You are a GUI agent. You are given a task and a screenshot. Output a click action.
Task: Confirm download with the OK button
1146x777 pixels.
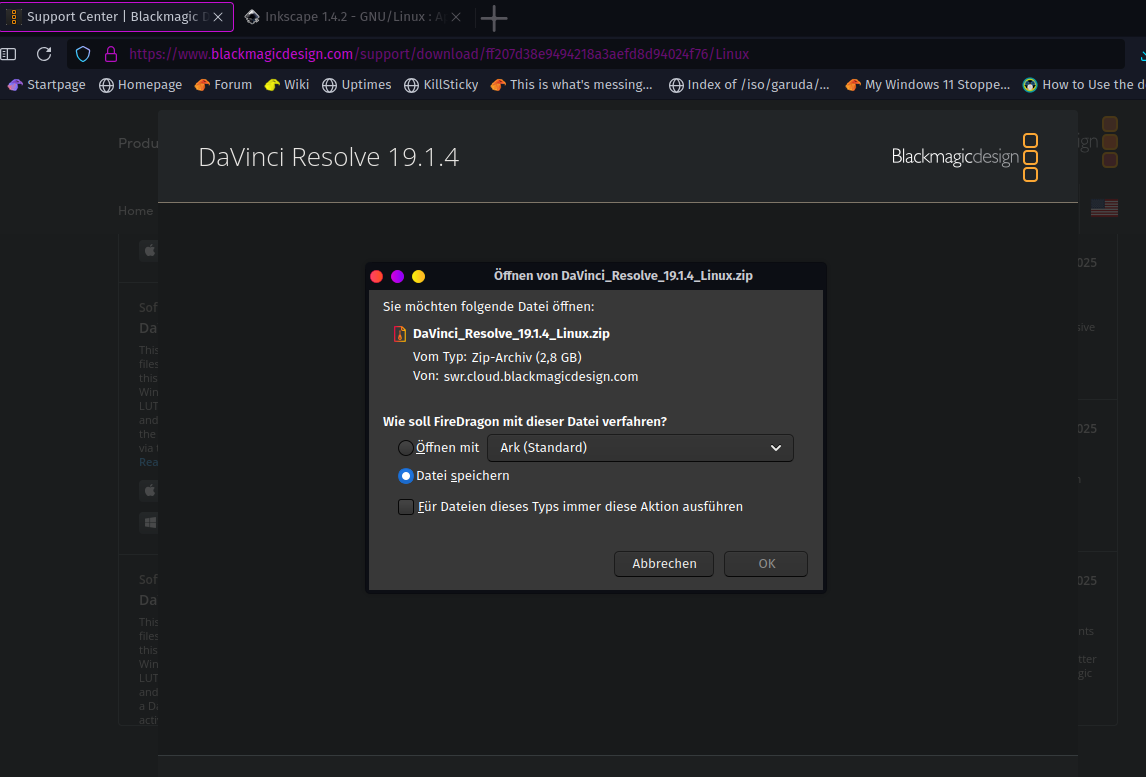click(x=766, y=564)
